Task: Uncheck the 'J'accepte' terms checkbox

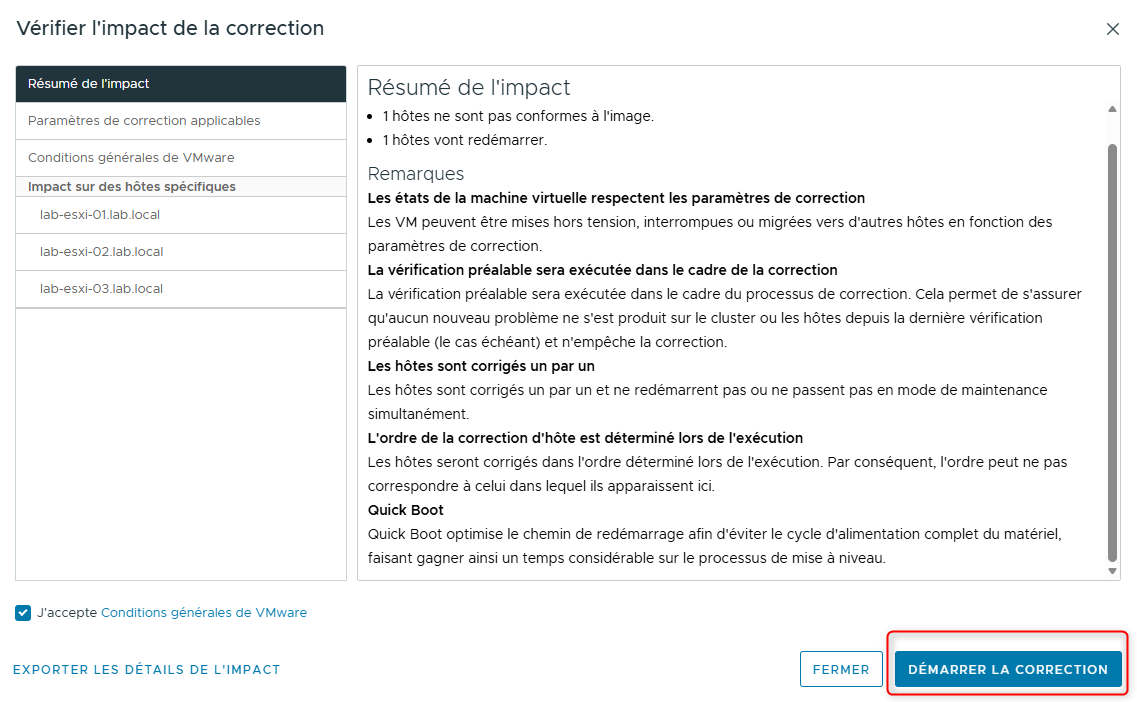Action: pyautogui.click(x=22, y=613)
